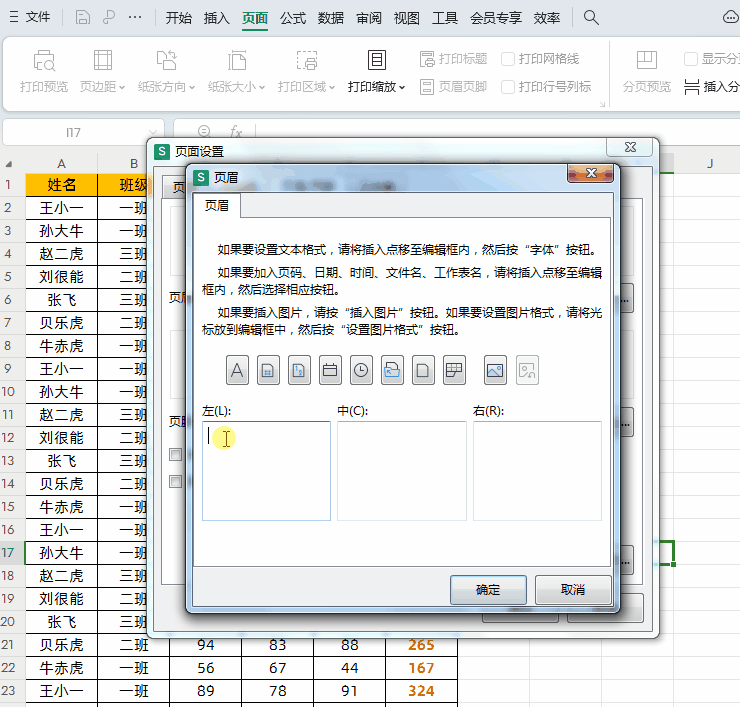Click the fx insert function icon
This screenshot has height=707, width=740.
236,132
